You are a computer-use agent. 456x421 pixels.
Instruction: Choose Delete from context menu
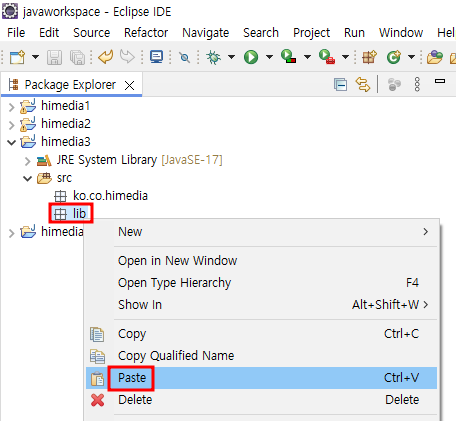(x=261, y=400)
